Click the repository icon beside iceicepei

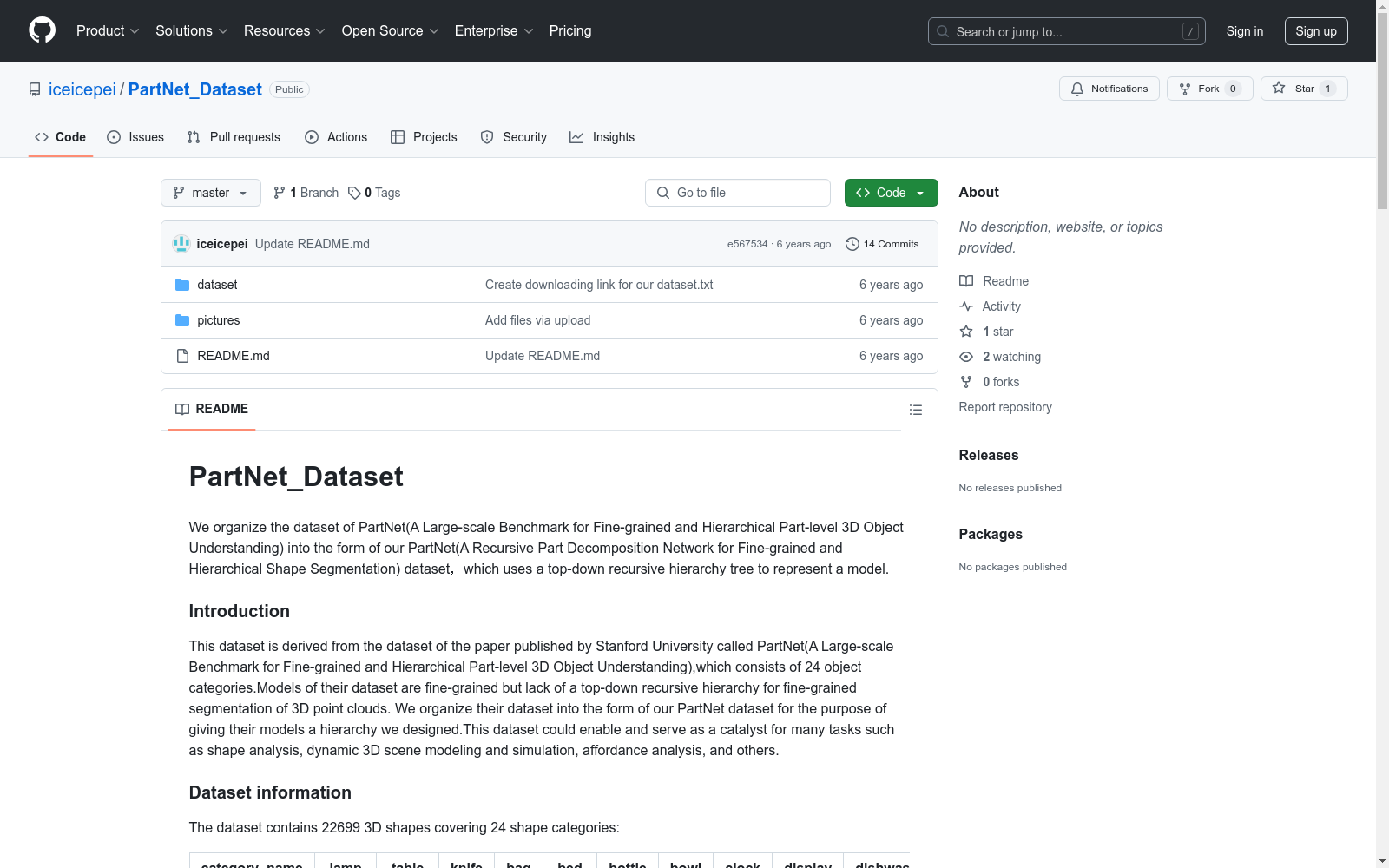pos(35,89)
